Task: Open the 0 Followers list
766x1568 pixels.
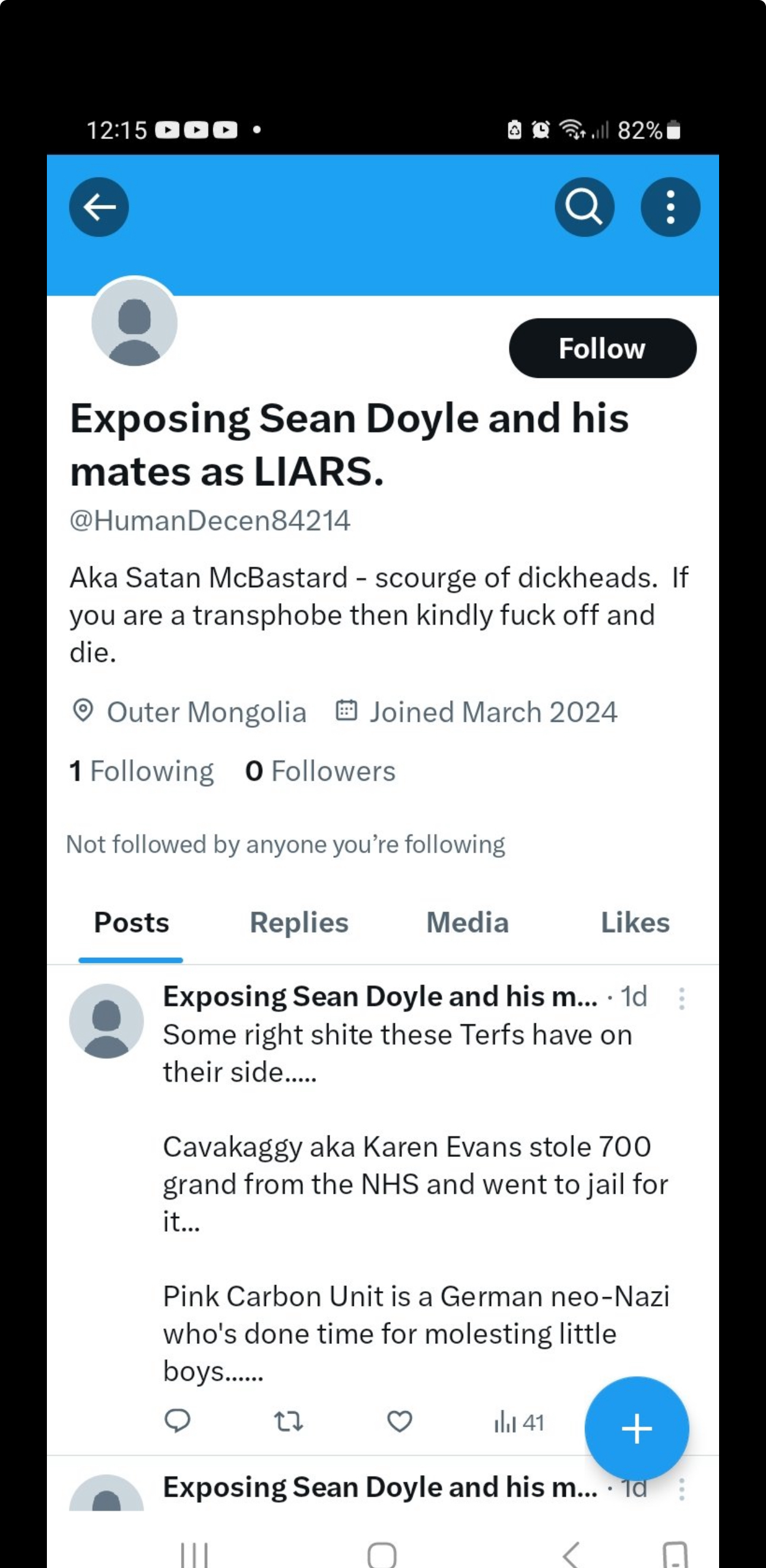Action: coord(320,771)
